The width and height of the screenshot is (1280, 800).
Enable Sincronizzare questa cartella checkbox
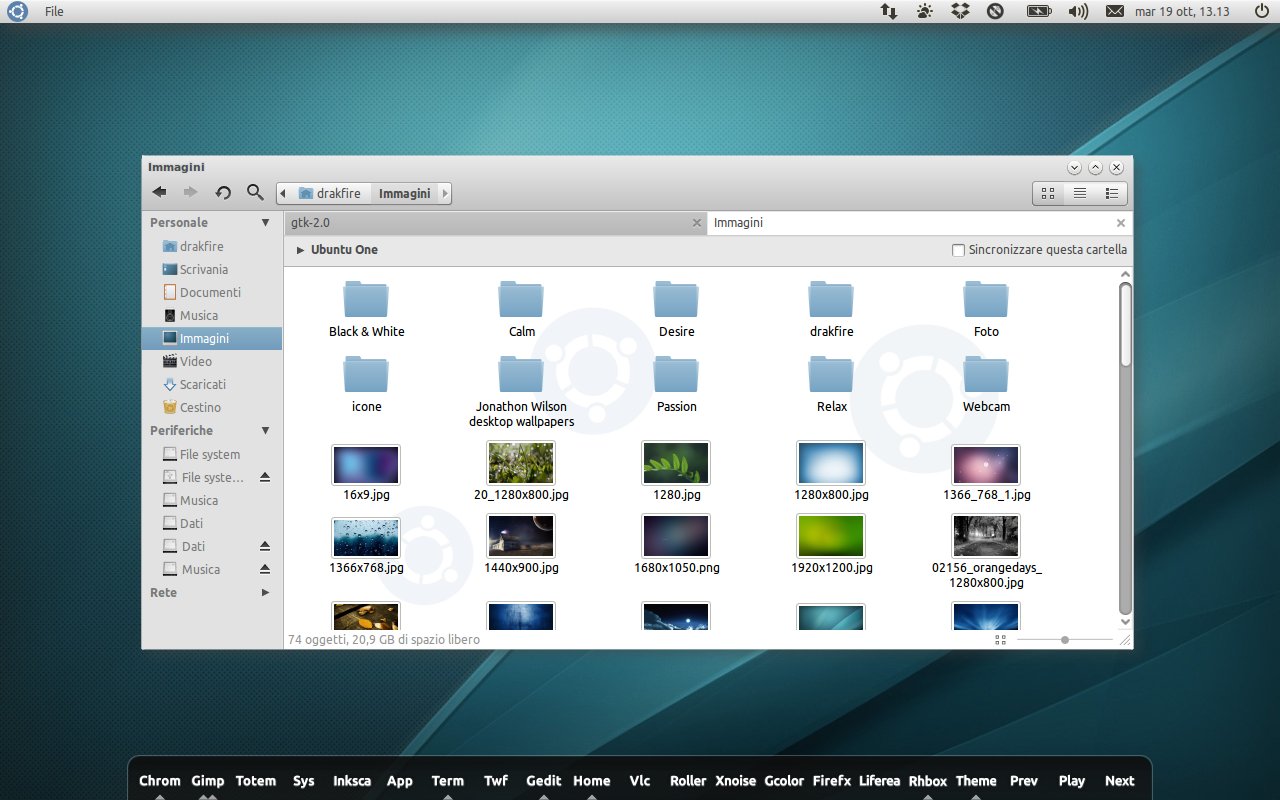tap(958, 250)
